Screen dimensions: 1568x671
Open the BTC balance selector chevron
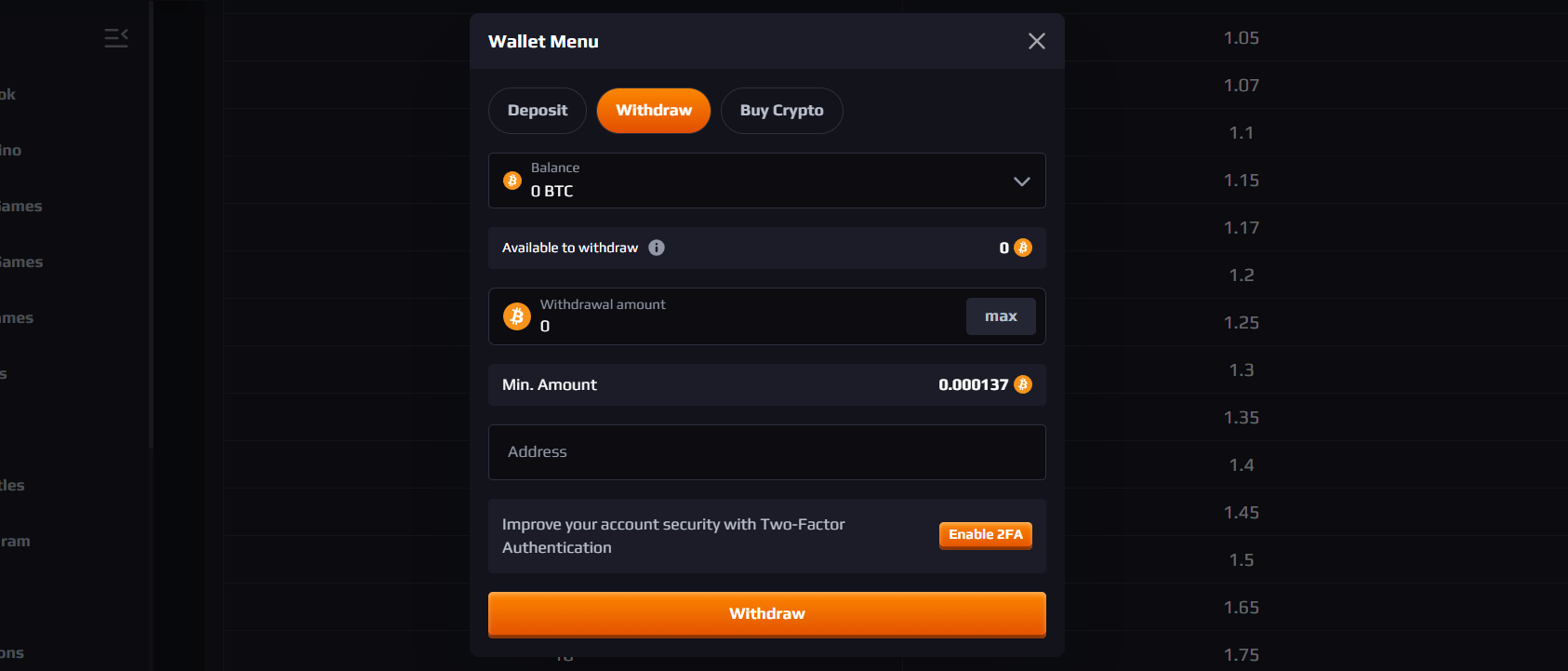[1021, 181]
